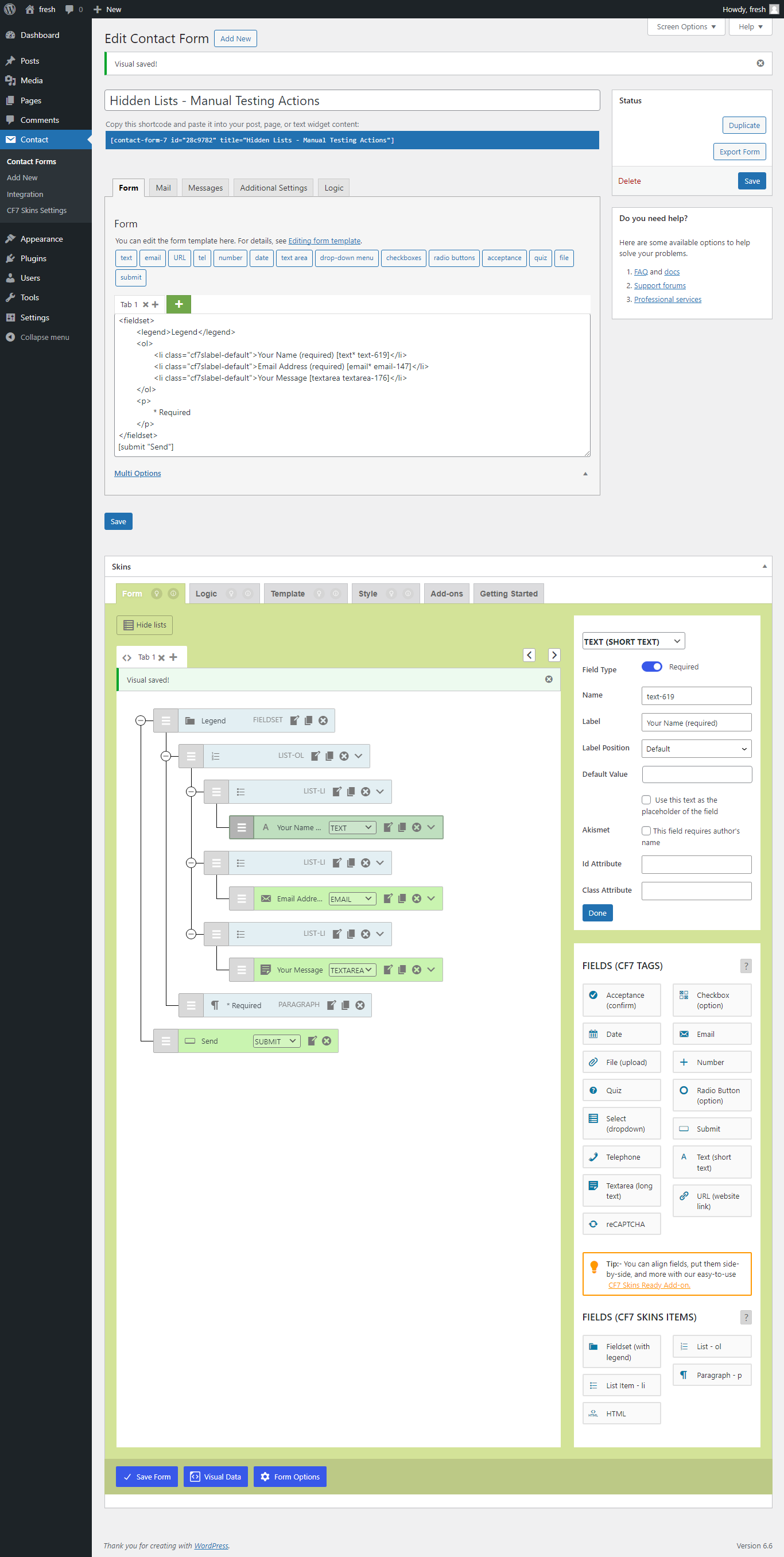The width and height of the screenshot is (784, 1557).
Task: Switch to the Additional Settings tab
Action: click(x=273, y=188)
